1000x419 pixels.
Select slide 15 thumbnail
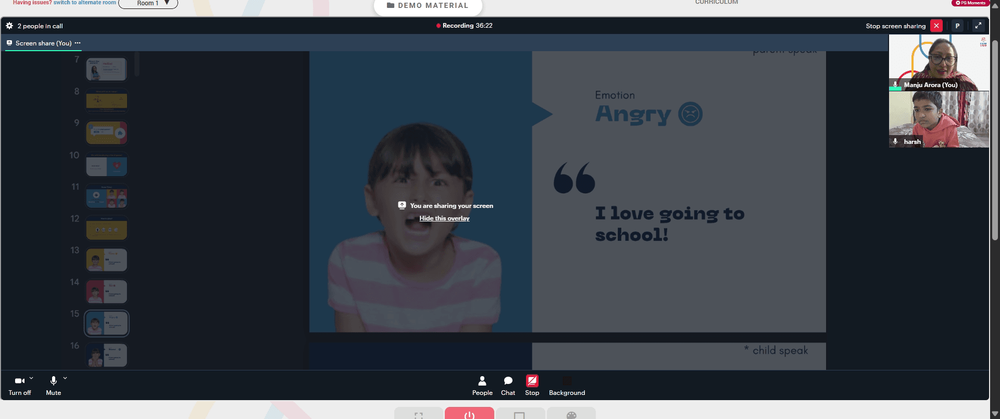[x=107, y=323]
